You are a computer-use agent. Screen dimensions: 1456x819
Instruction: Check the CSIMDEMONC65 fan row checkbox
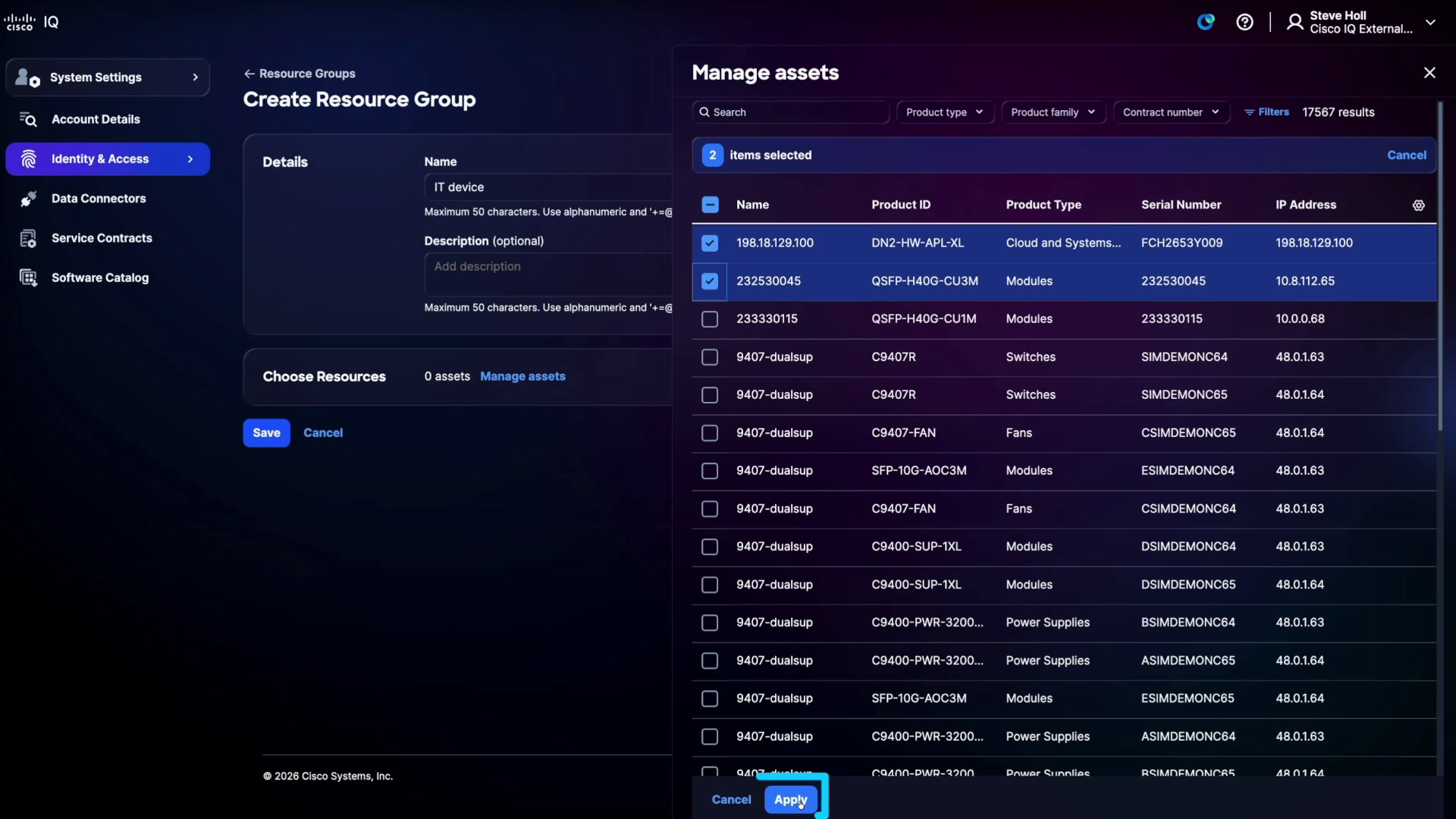(710, 433)
